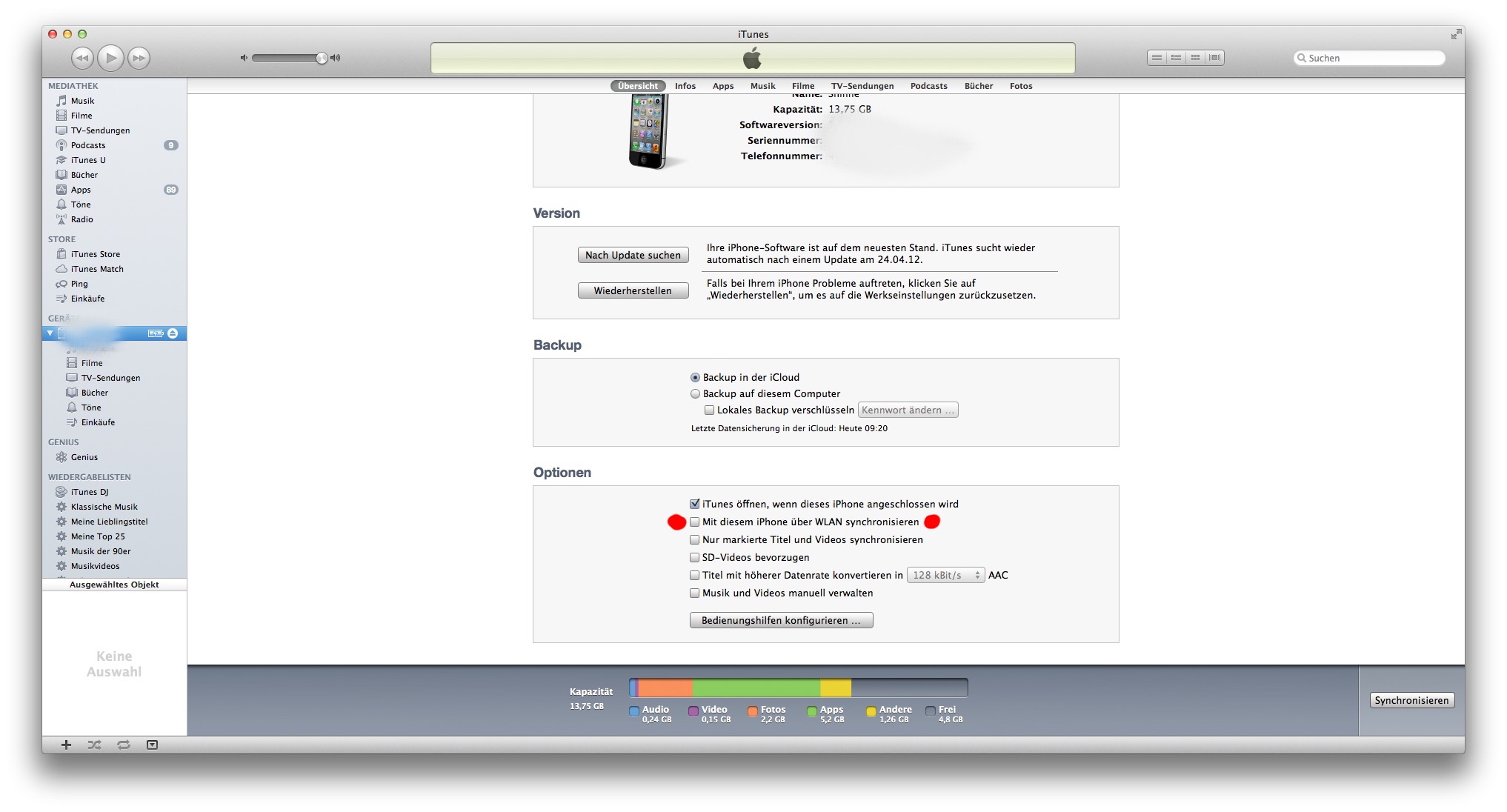Toggle shuffle at the bottom bar
This screenshot has width=1507, height=812.
[94, 745]
